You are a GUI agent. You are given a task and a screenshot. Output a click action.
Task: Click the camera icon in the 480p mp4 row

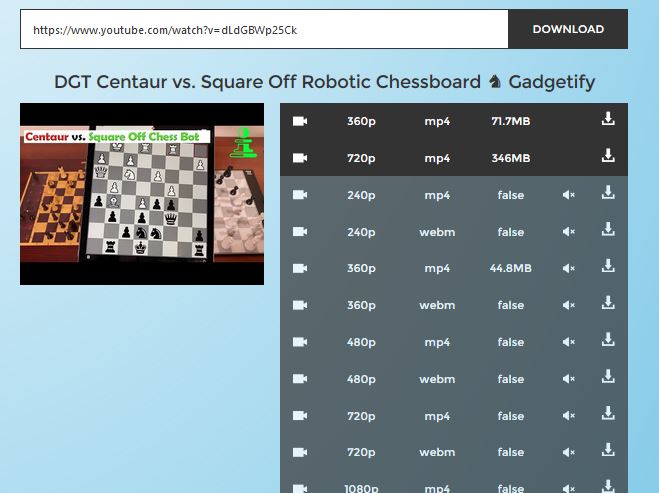coord(300,342)
